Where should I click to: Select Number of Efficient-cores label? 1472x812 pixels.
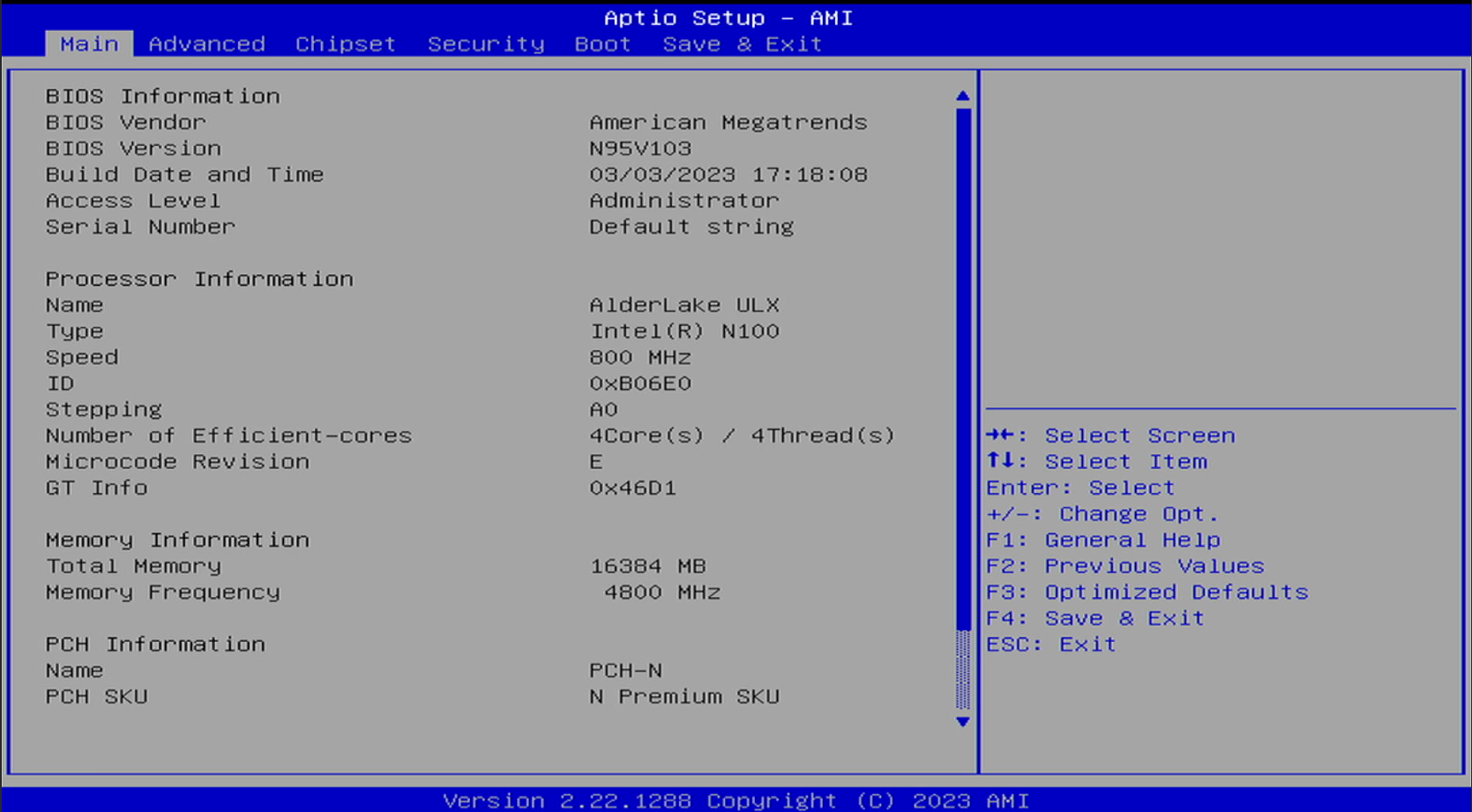(228, 436)
